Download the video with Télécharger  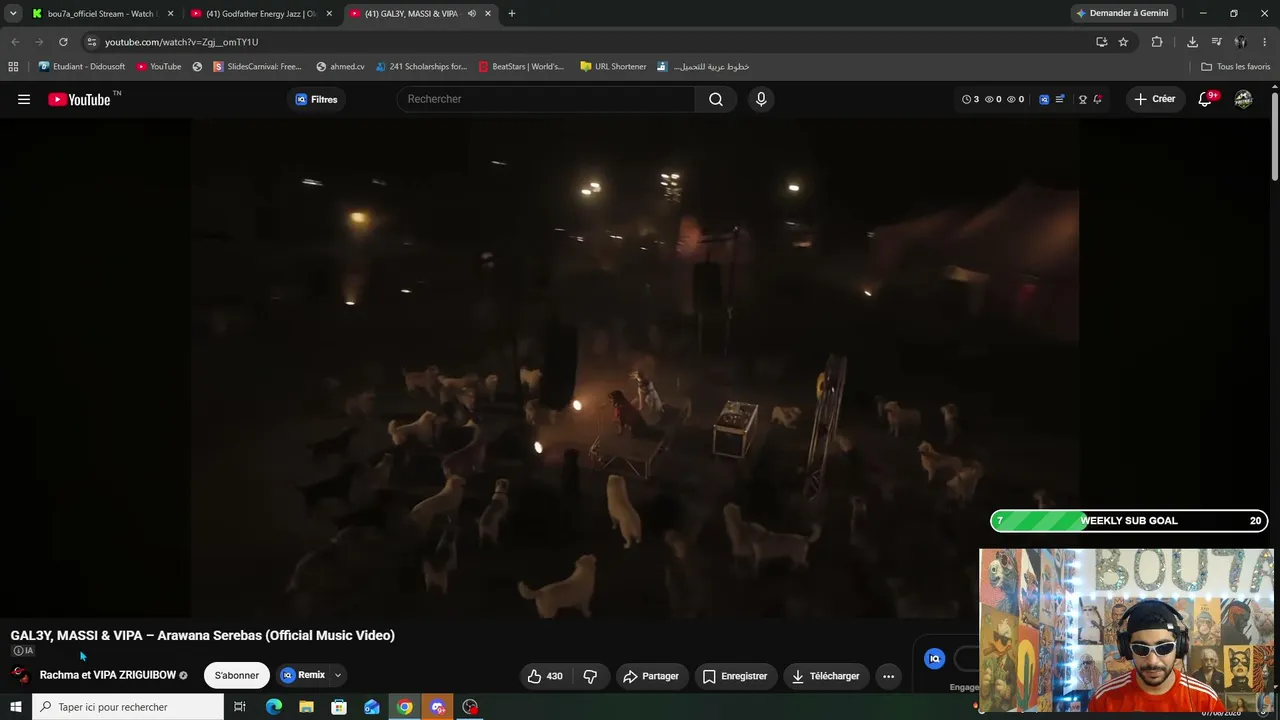click(x=826, y=676)
